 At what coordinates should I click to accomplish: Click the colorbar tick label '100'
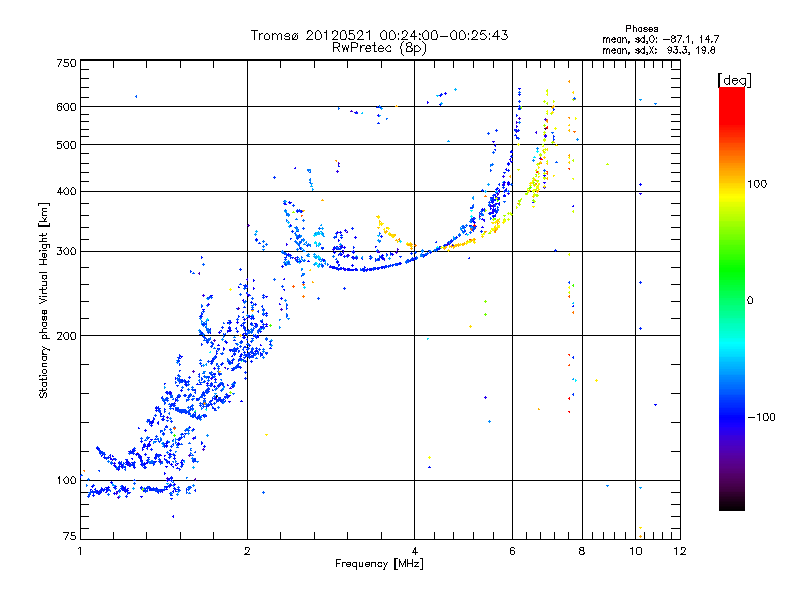tap(757, 184)
